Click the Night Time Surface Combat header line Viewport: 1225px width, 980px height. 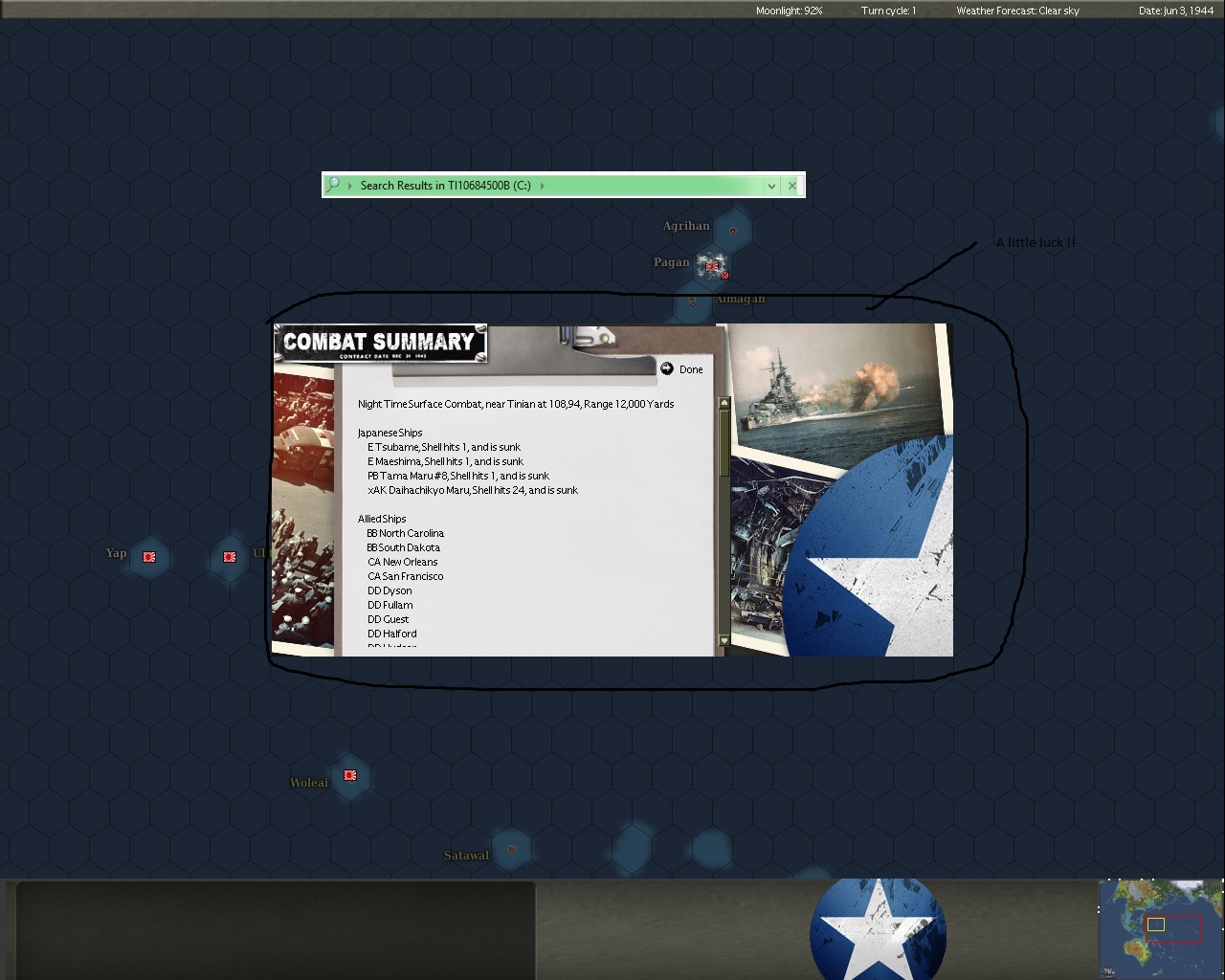pyautogui.click(x=516, y=404)
